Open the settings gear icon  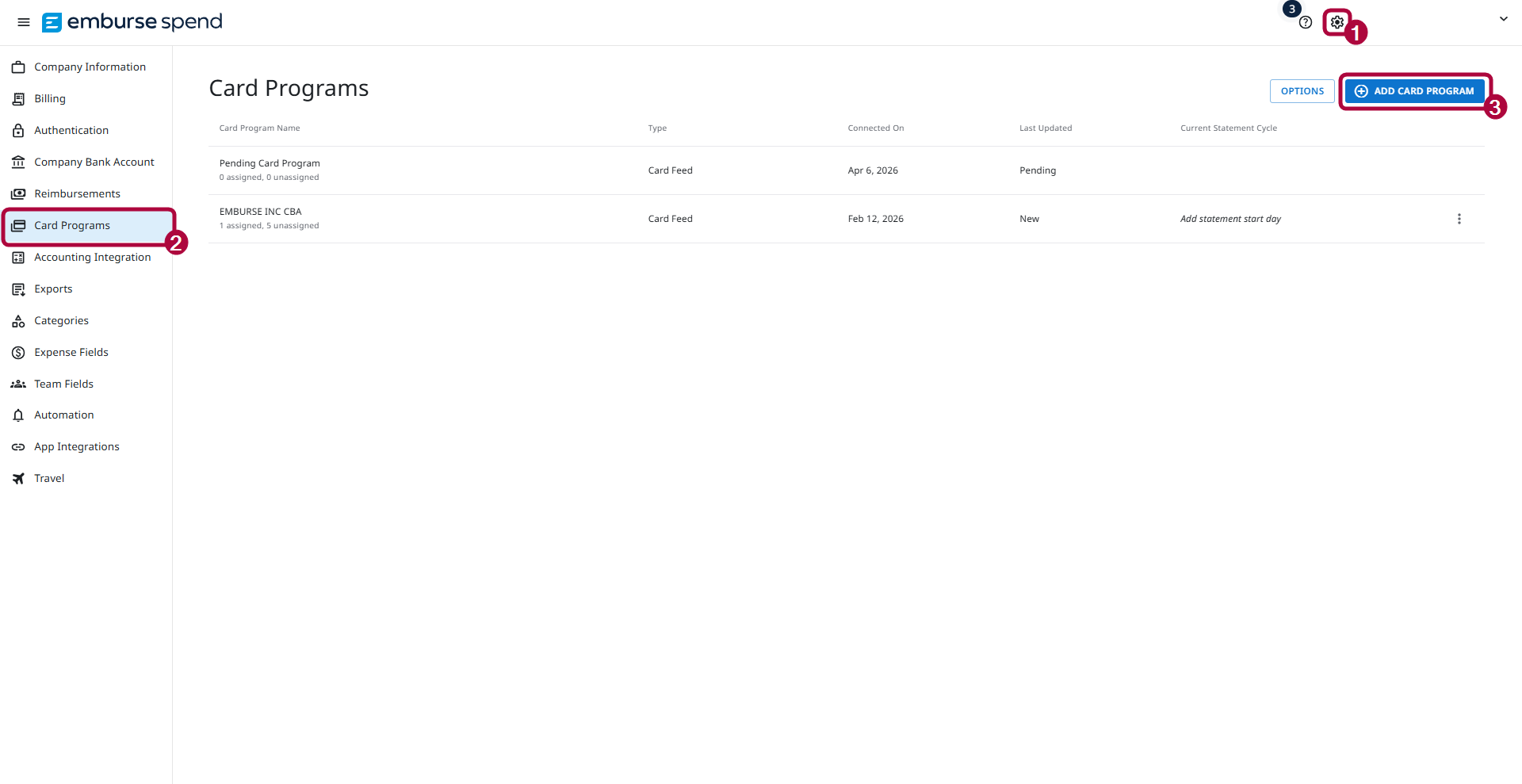(1337, 22)
